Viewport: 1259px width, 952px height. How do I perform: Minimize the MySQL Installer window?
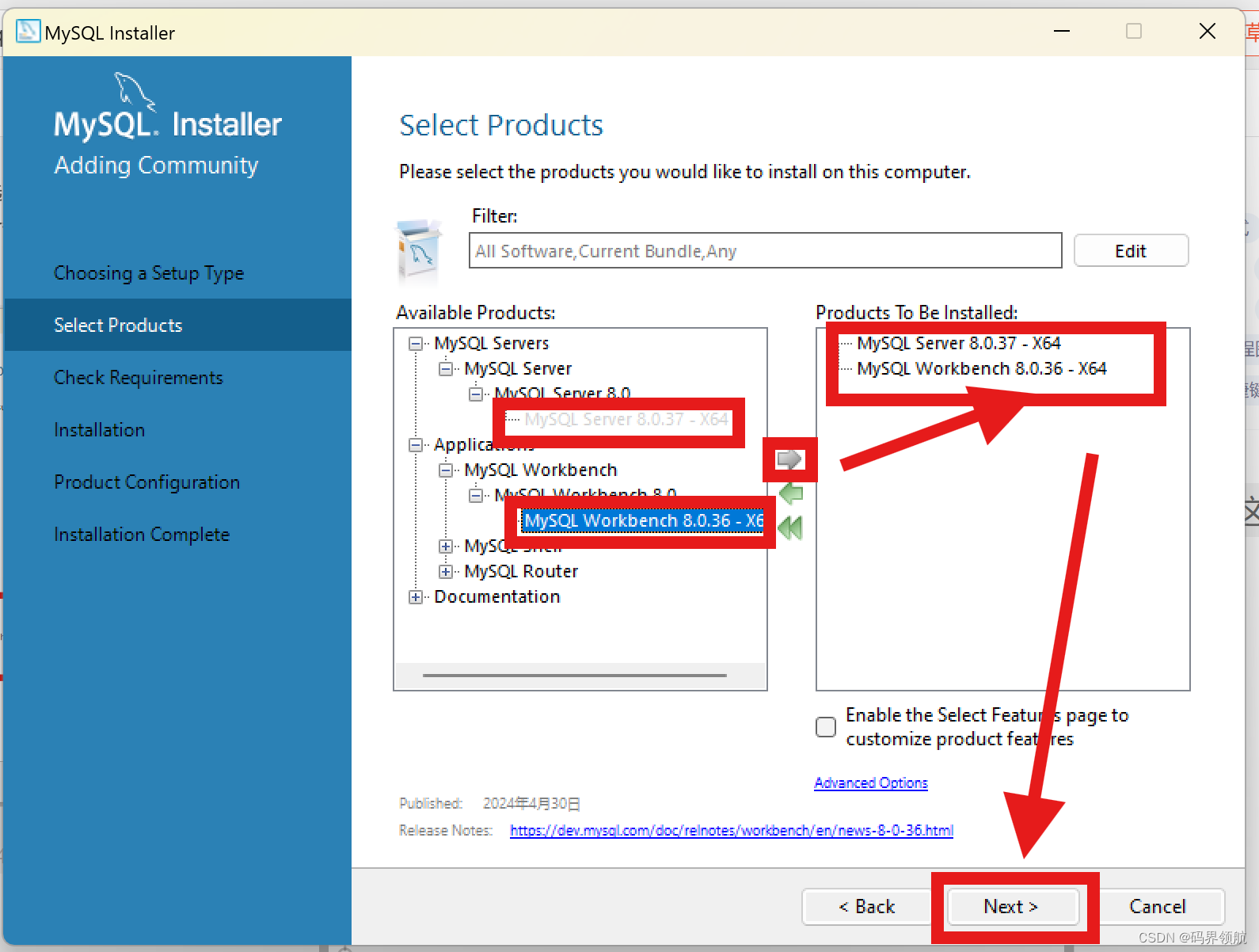point(1062,32)
